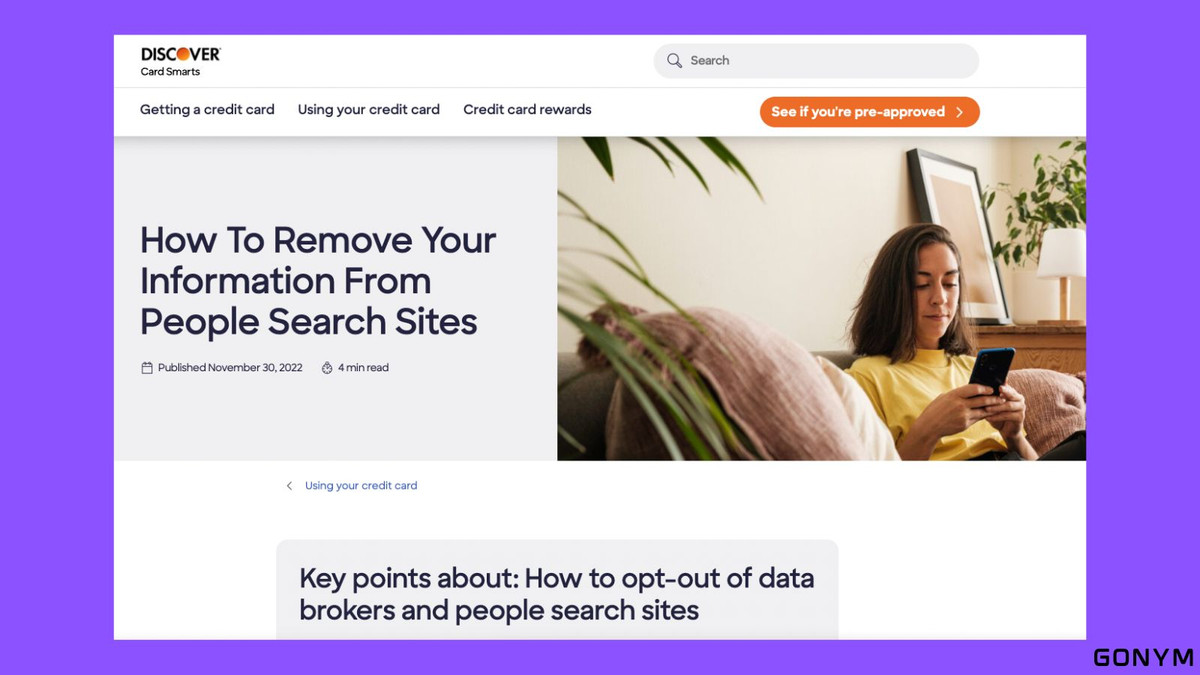Image resolution: width=1200 pixels, height=675 pixels.
Task: Click the calendar icon beside the published date
Action: point(147,368)
